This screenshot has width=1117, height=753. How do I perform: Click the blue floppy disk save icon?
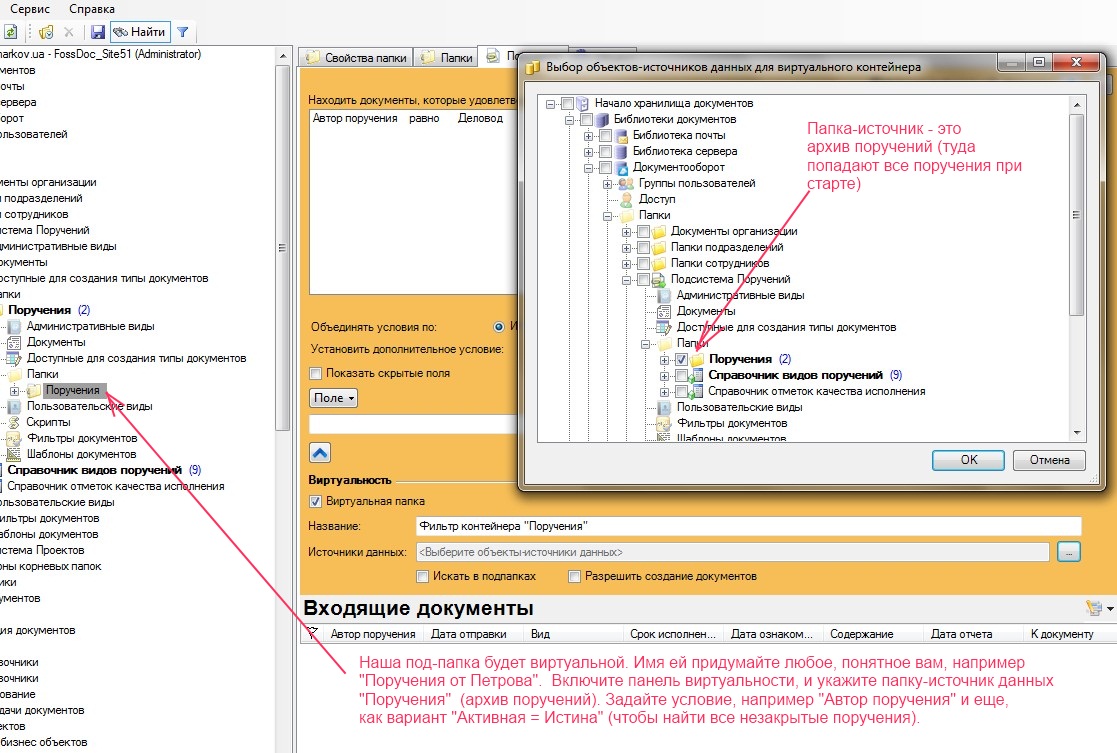coord(97,32)
